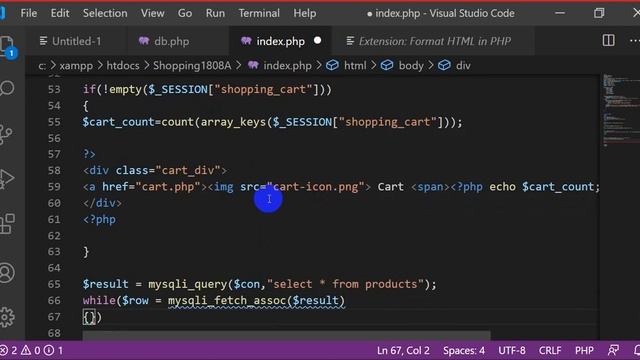Open the Manage gear icon
Image resolution: width=640 pixels, height=360 pixels.
[7, 317]
